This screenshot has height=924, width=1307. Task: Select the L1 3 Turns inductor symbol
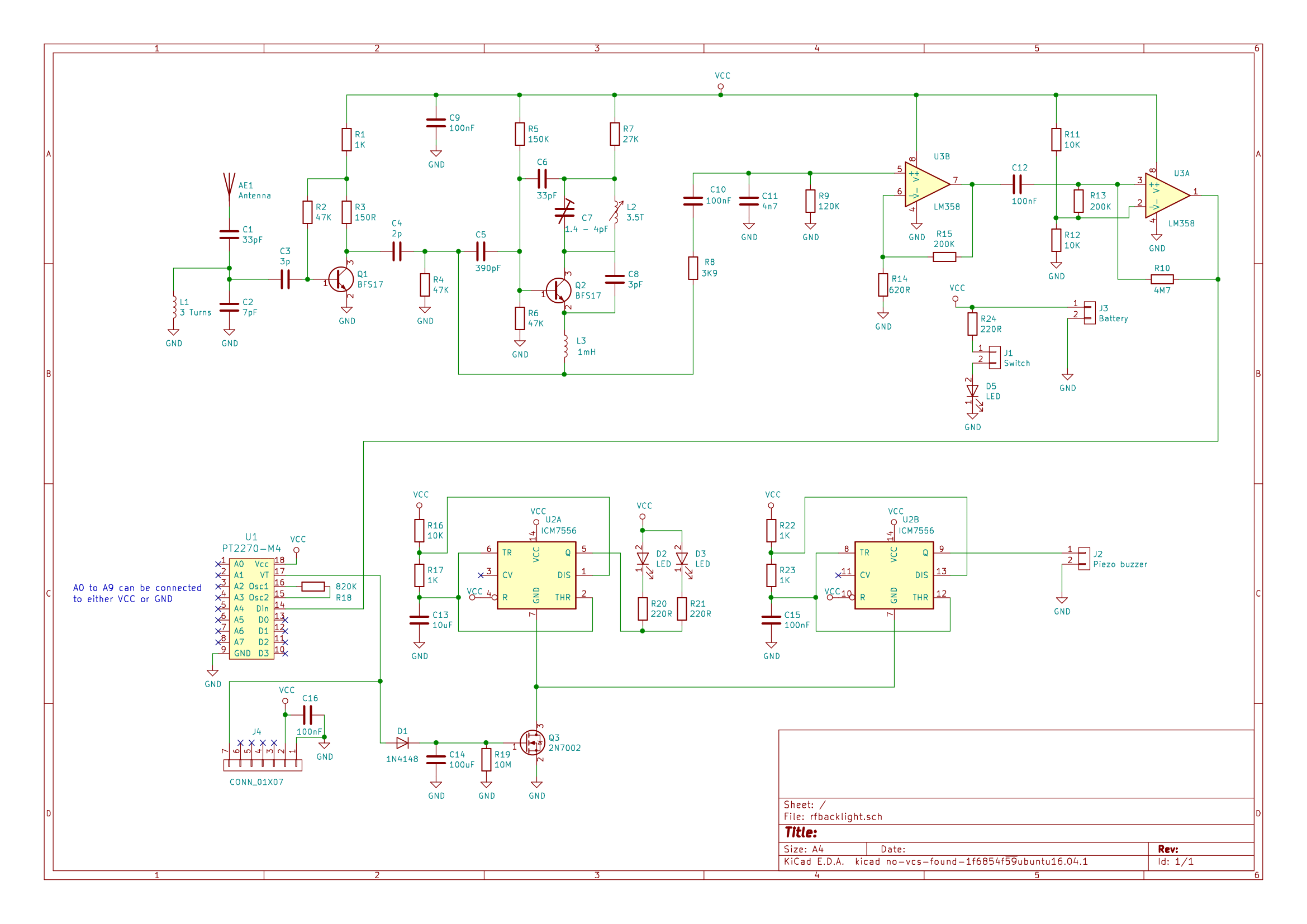(174, 307)
